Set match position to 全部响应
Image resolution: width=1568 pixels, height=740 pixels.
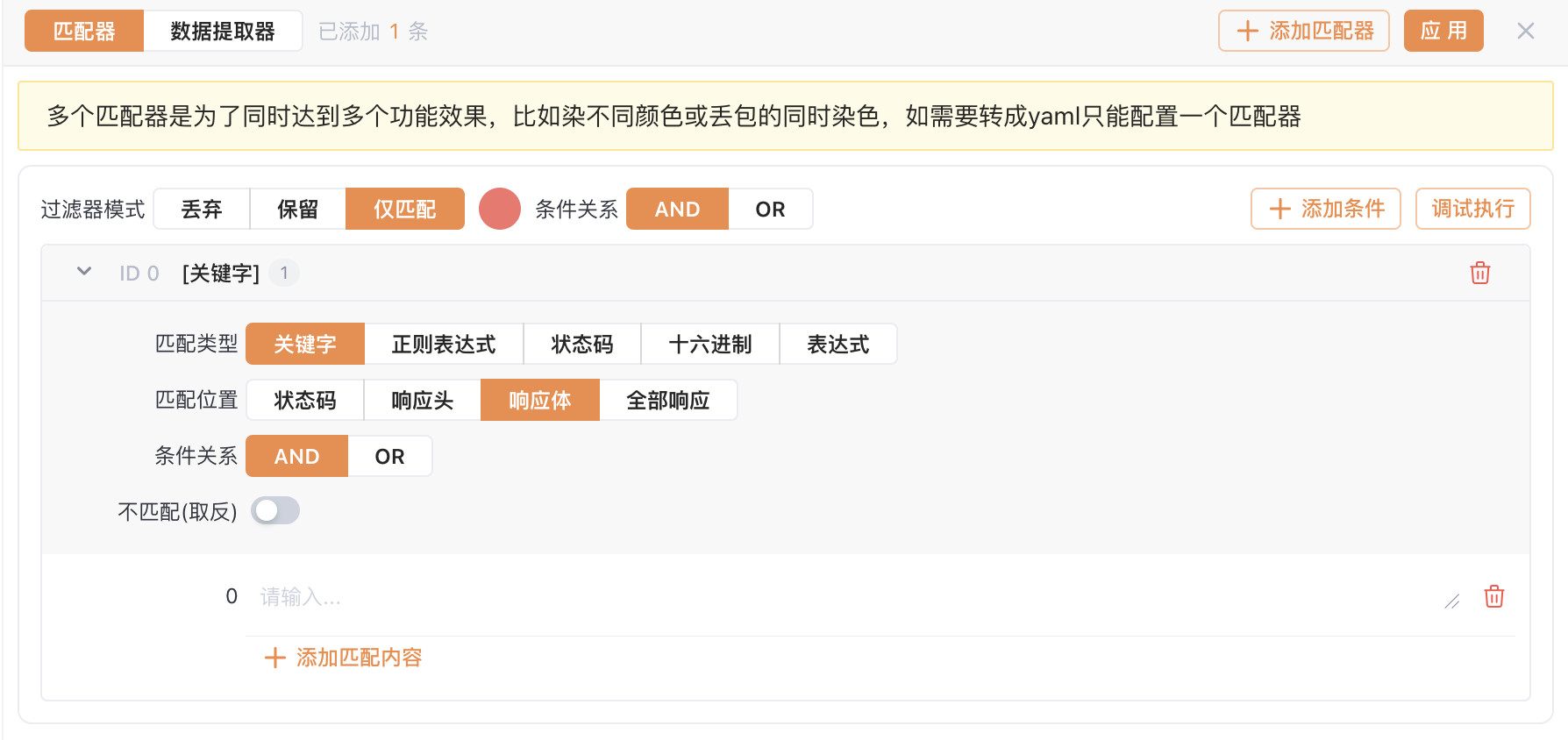[667, 401]
